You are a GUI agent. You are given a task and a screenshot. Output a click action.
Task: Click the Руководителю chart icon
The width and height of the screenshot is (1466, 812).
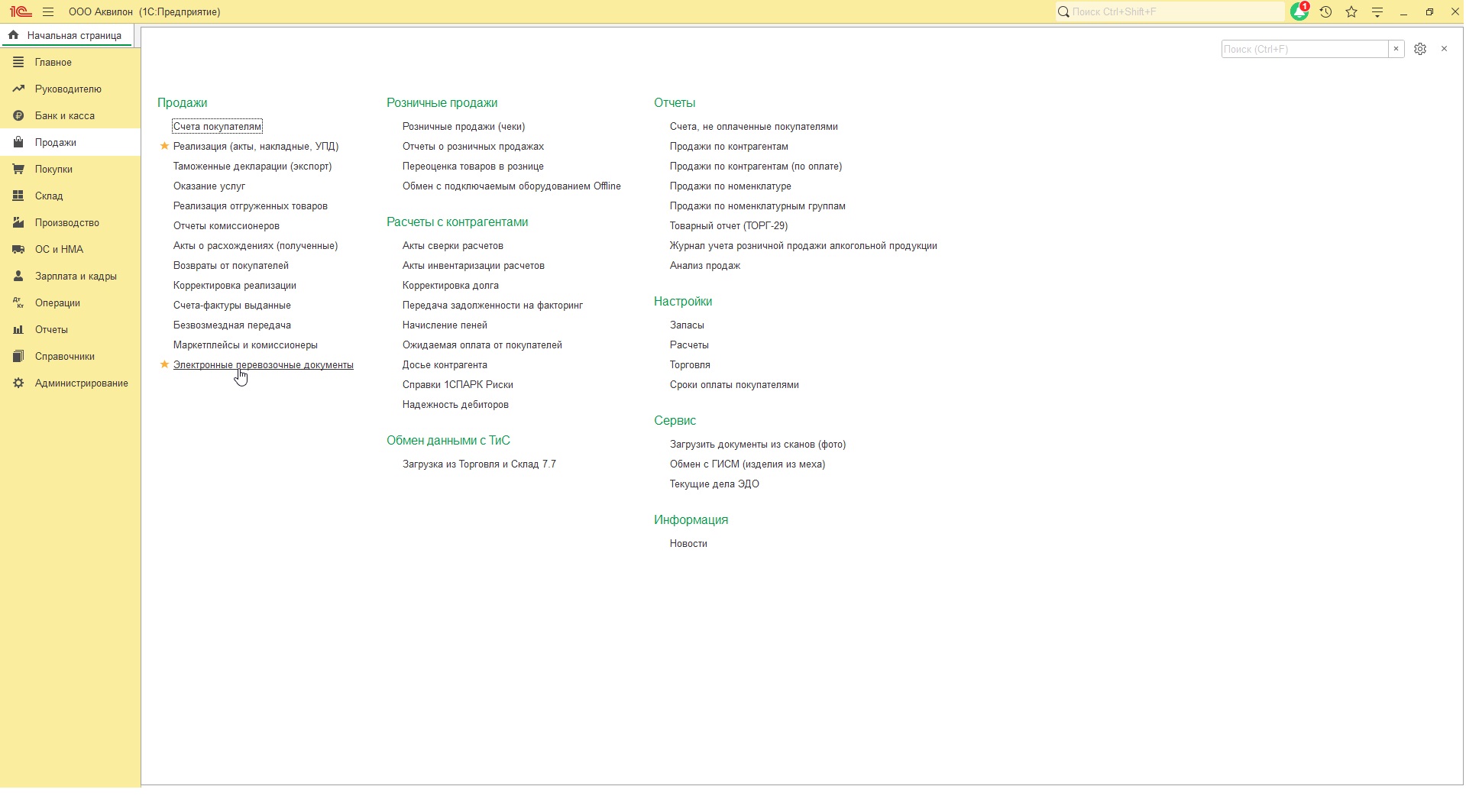(x=18, y=89)
